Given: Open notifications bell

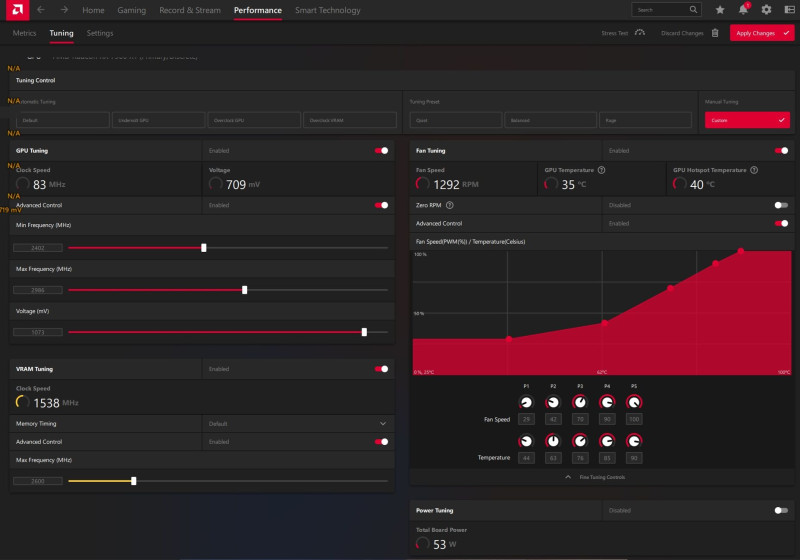Looking at the screenshot, I should click(743, 10).
